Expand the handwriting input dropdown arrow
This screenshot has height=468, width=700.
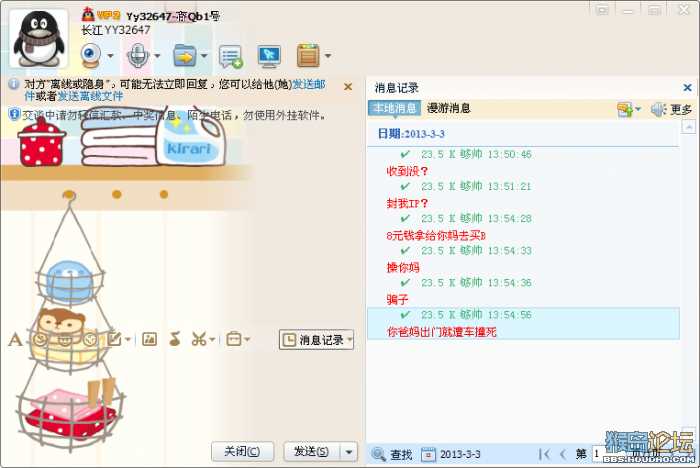(128, 340)
